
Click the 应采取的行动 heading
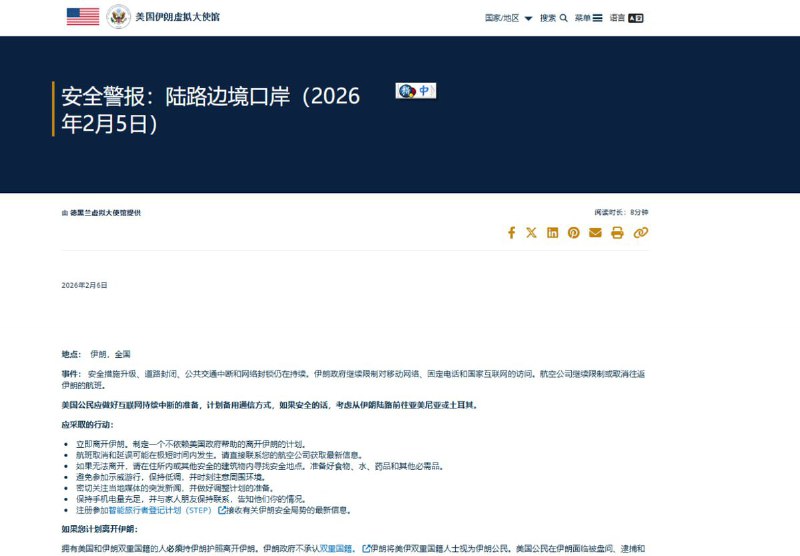point(87,424)
